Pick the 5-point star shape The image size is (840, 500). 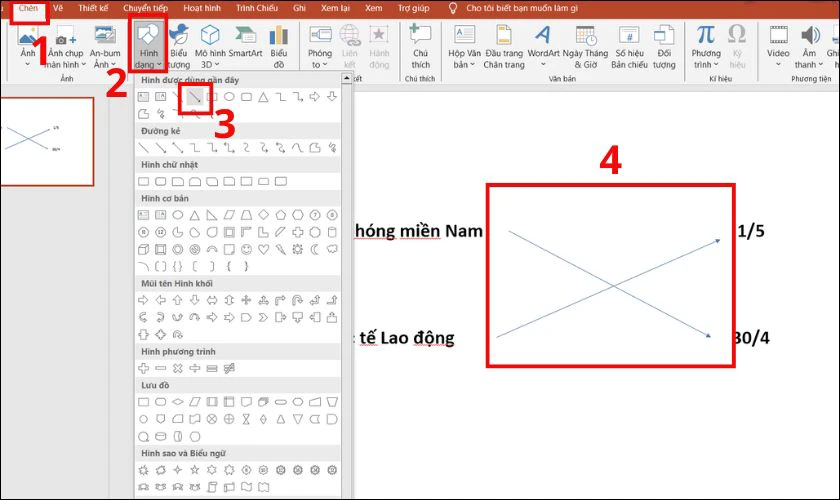(194, 470)
